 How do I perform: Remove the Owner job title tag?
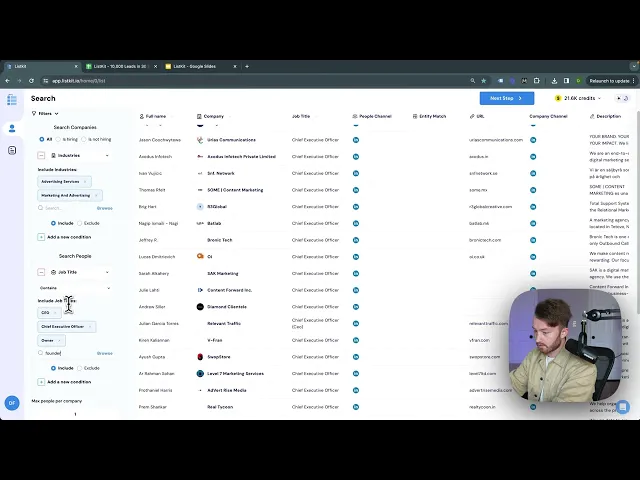[x=59, y=340]
